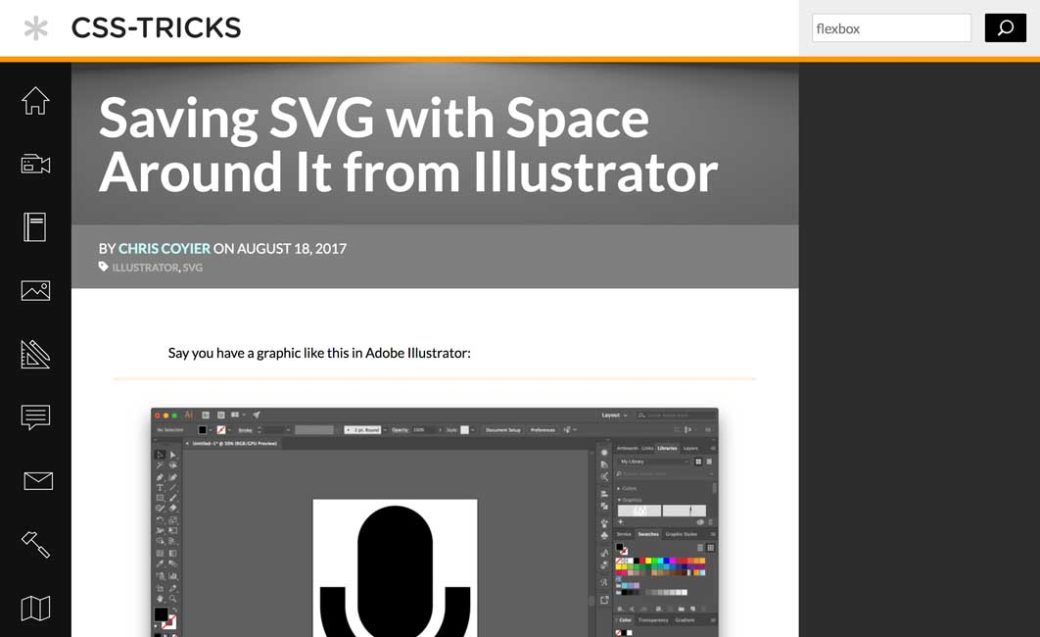Viewport: 1040px width, 637px height.
Task: Open the picture-shaped Gallery icon in sidebar
Action: (35, 291)
